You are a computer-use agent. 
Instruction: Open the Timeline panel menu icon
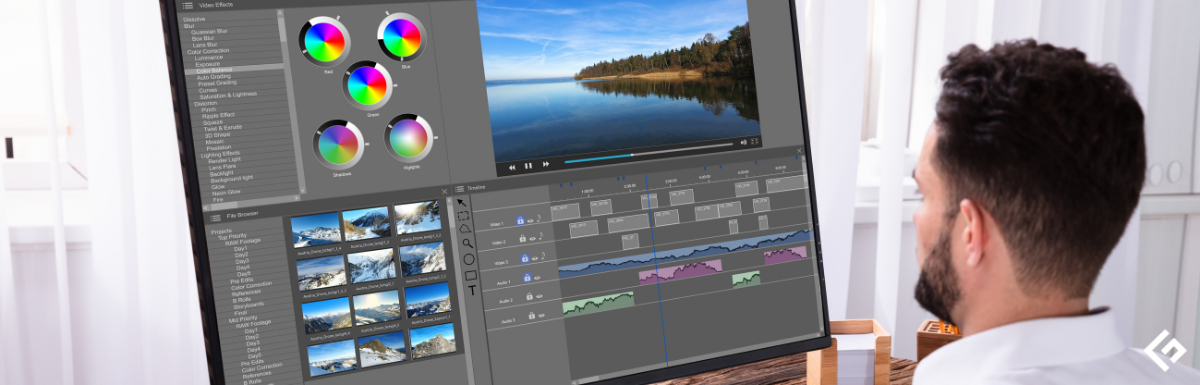459,188
